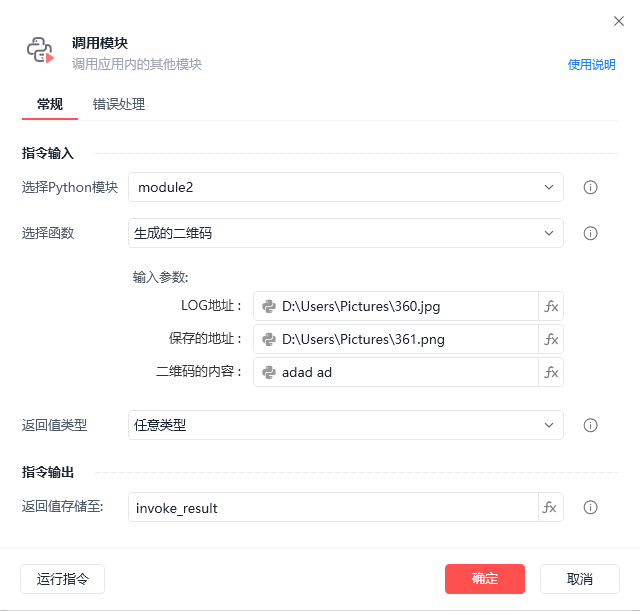This screenshot has height=611, width=640.
Task: Open the module2 Python module dropdown
Action: [x=346, y=187]
